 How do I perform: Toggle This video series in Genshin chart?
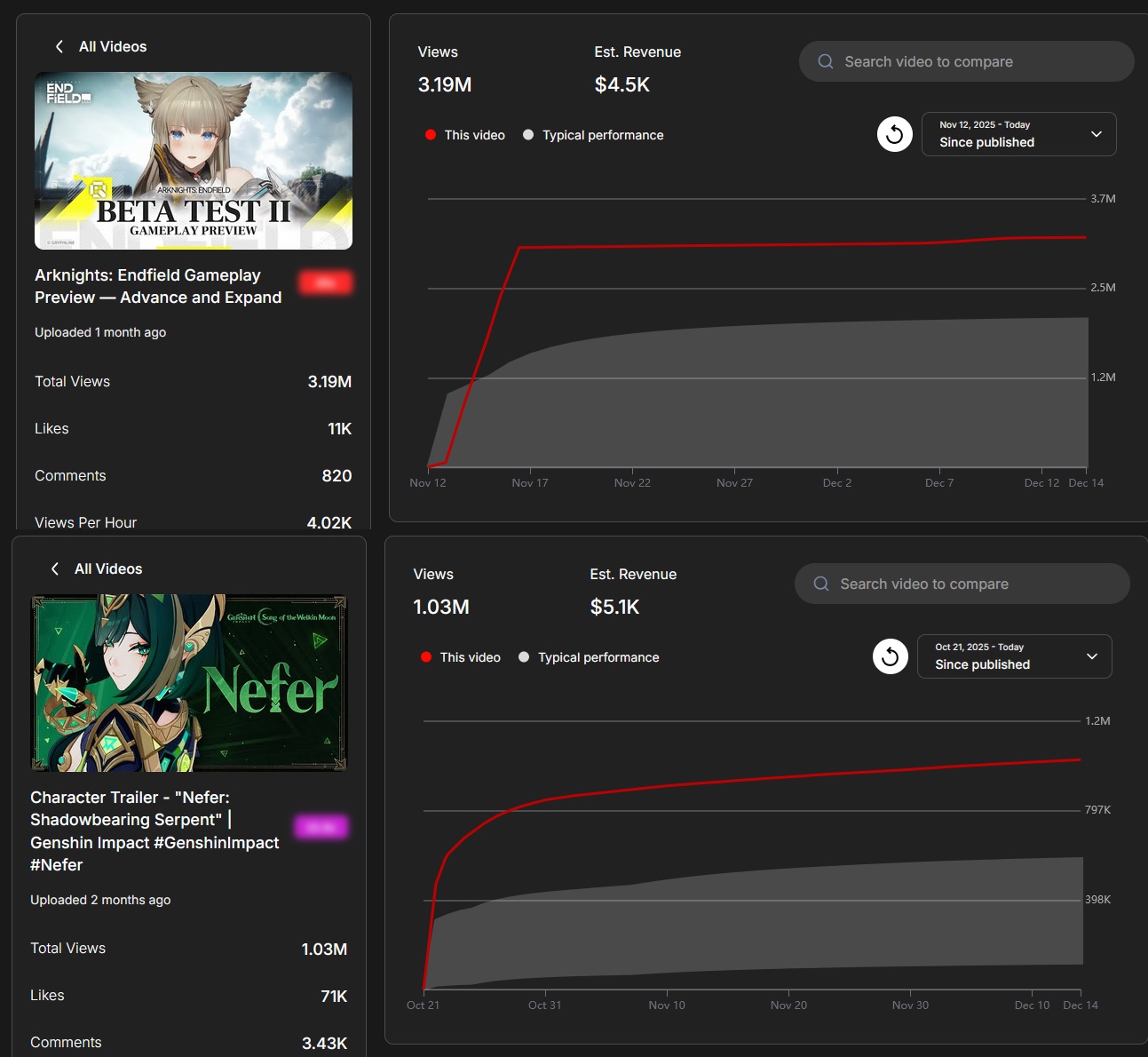click(x=461, y=657)
